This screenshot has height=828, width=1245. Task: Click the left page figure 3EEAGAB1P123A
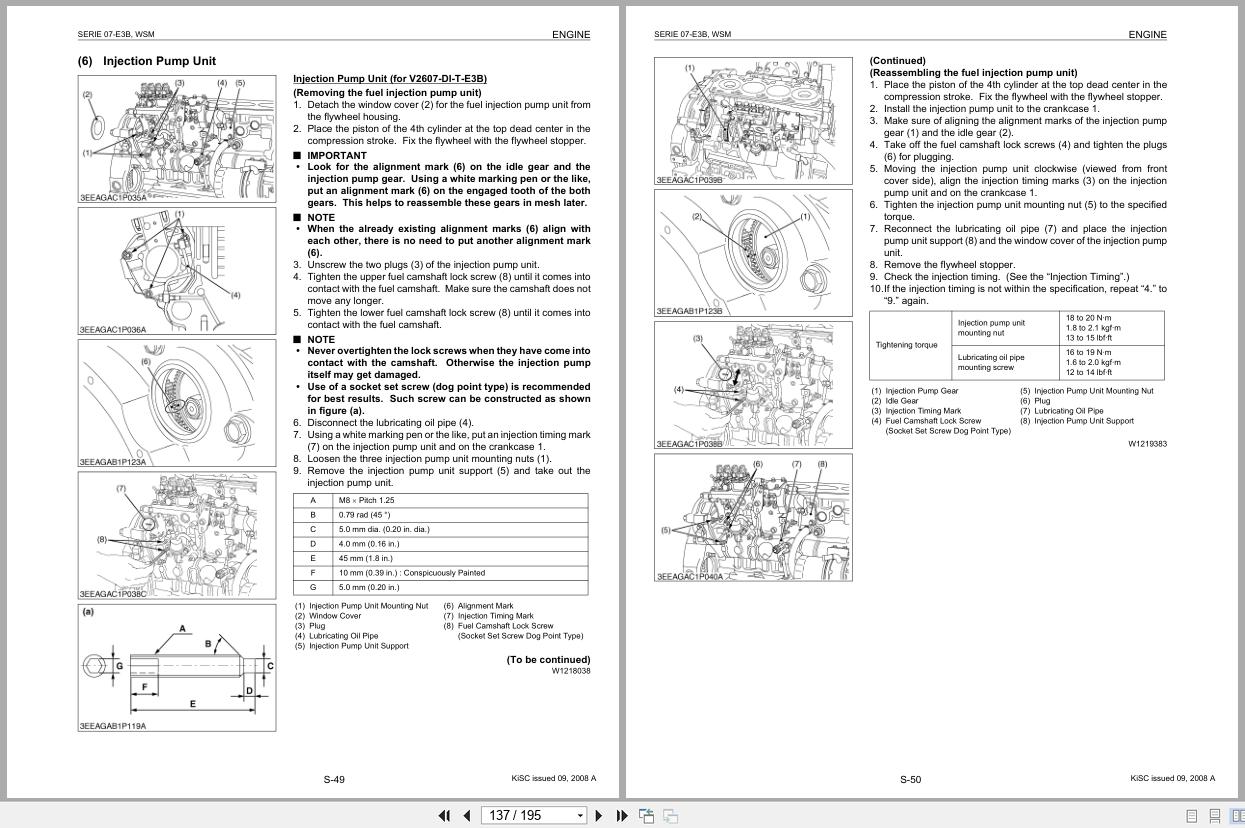click(x=177, y=403)
